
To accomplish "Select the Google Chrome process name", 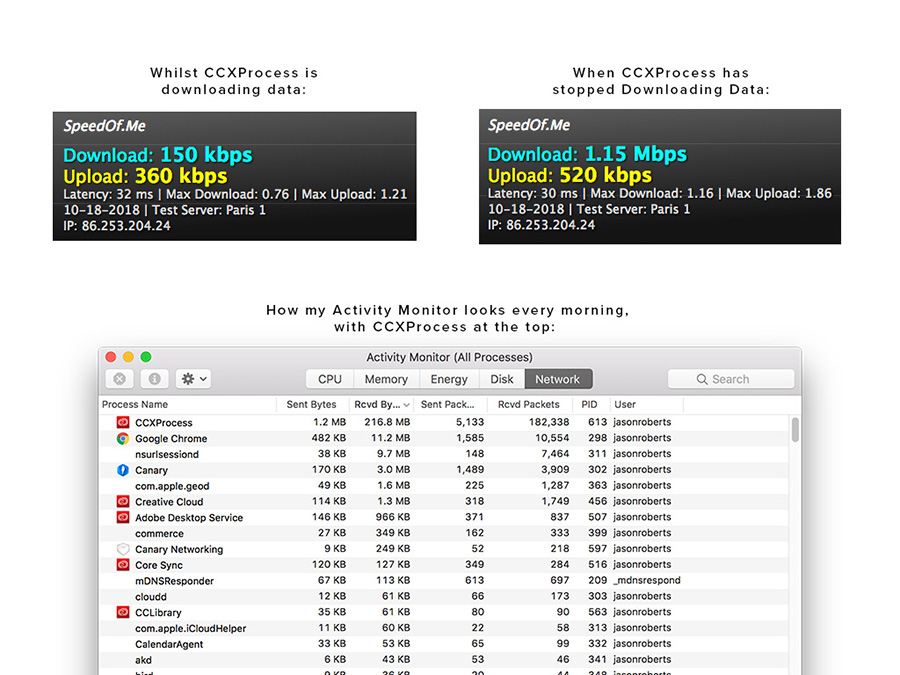I will coord(171,439).
